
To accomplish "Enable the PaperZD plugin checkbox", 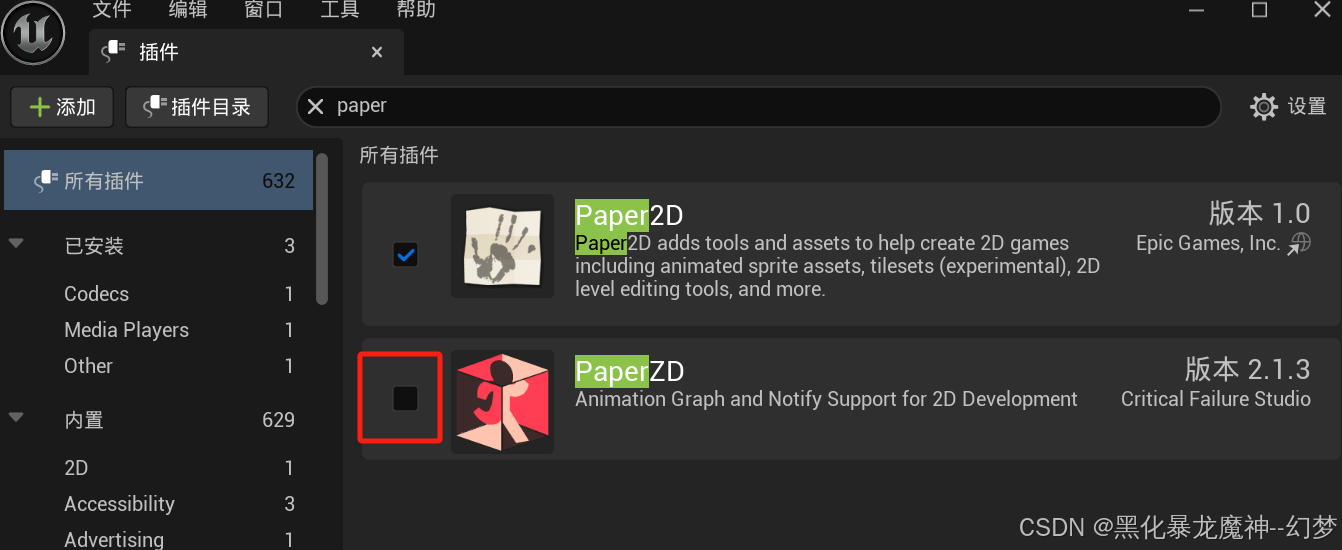I will click(x=405, y=399).
